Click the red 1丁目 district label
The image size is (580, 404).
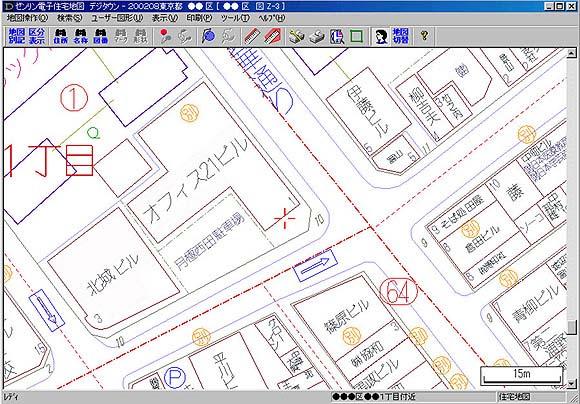click(49, 160)
